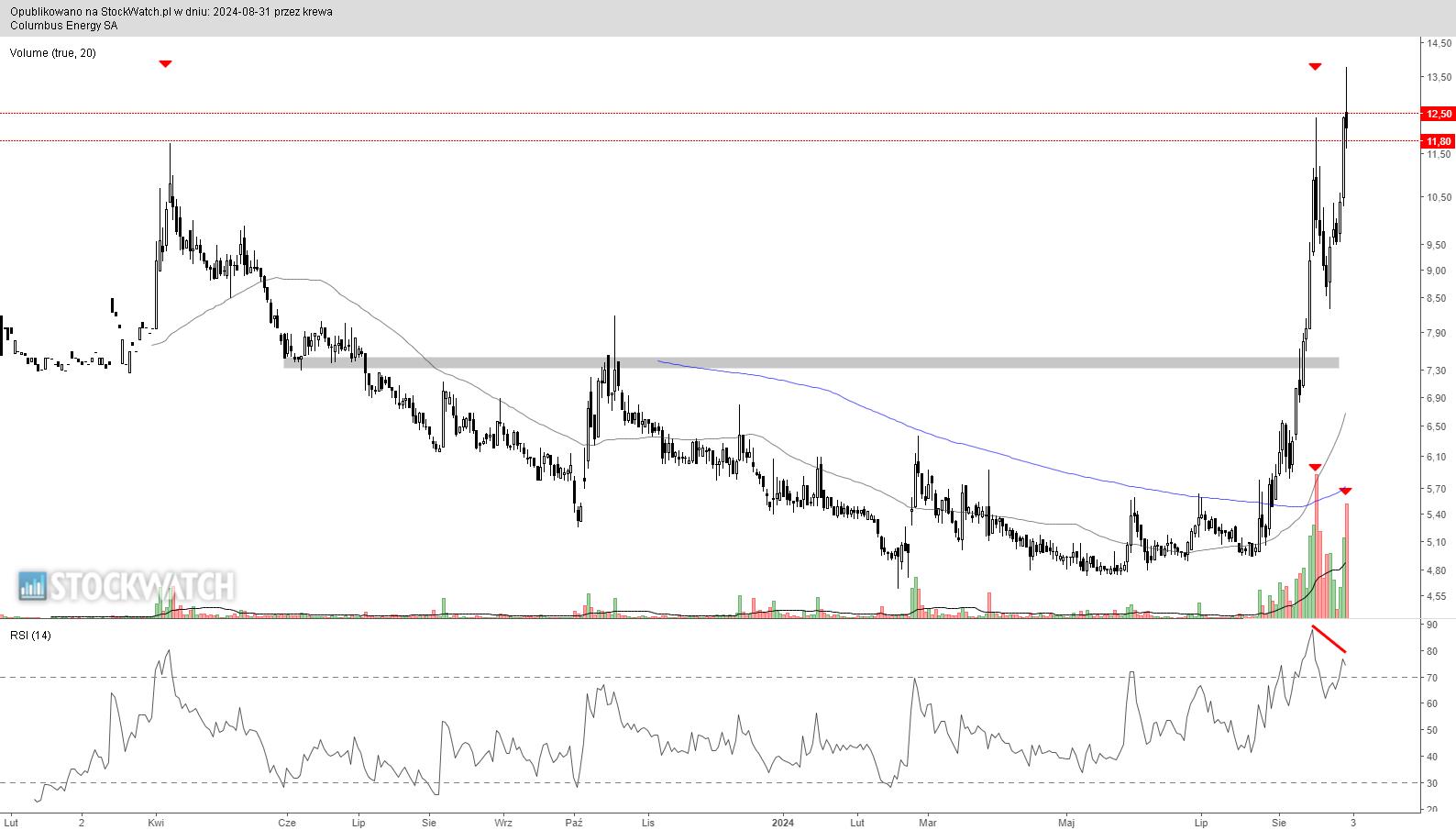The height and width of the screenshot is (830, 1456).
Task: Click the publication info header line
Action: [171, 12]
